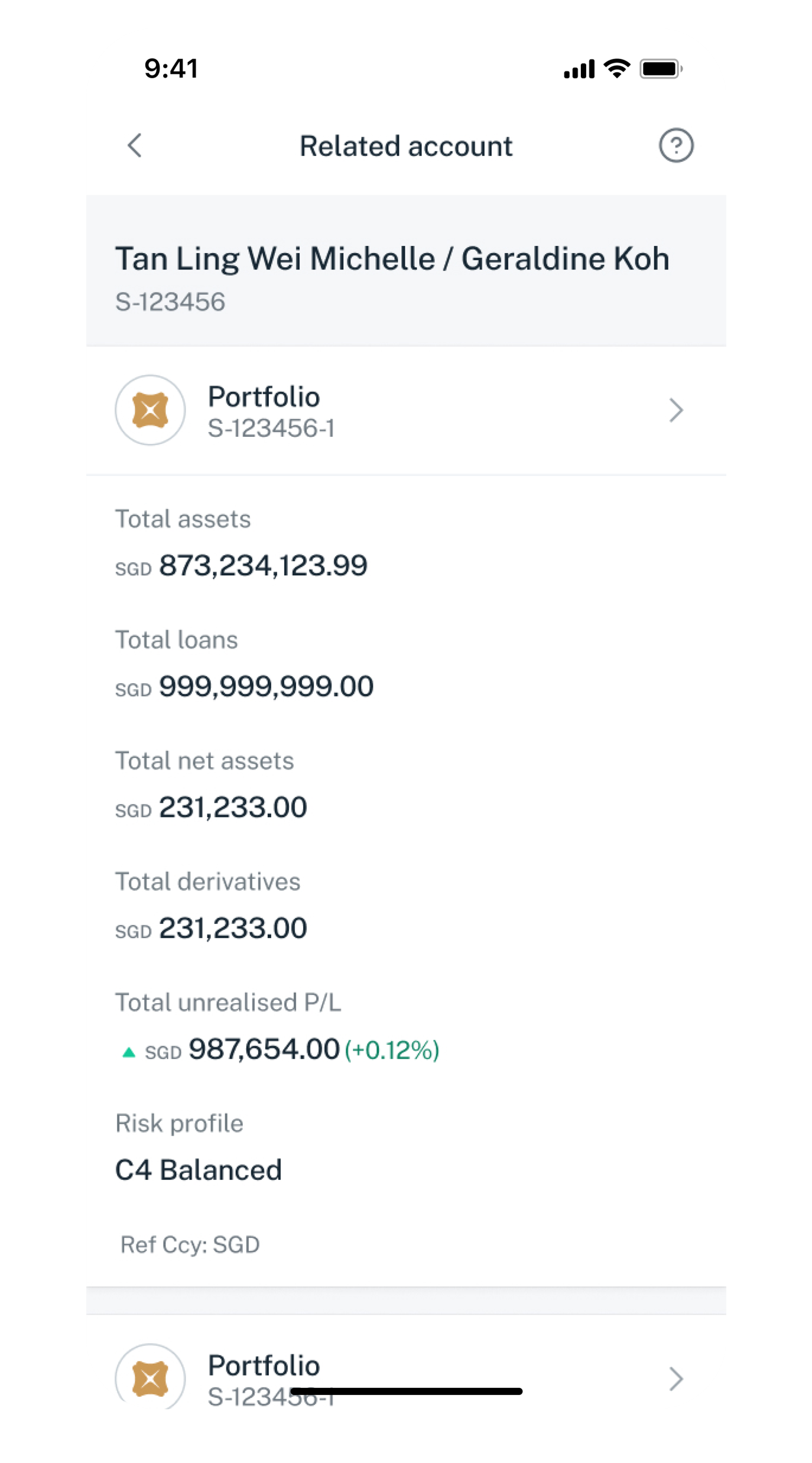The image size is (812, 1463).
Task: Open the help question mark icon
Action: click(676, 145)
